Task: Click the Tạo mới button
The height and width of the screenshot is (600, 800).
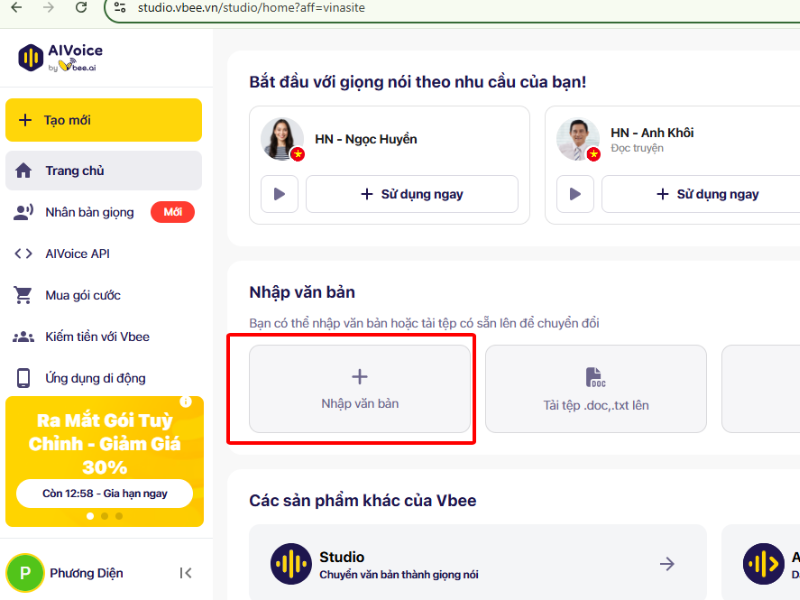Action: tap(104, 120)
